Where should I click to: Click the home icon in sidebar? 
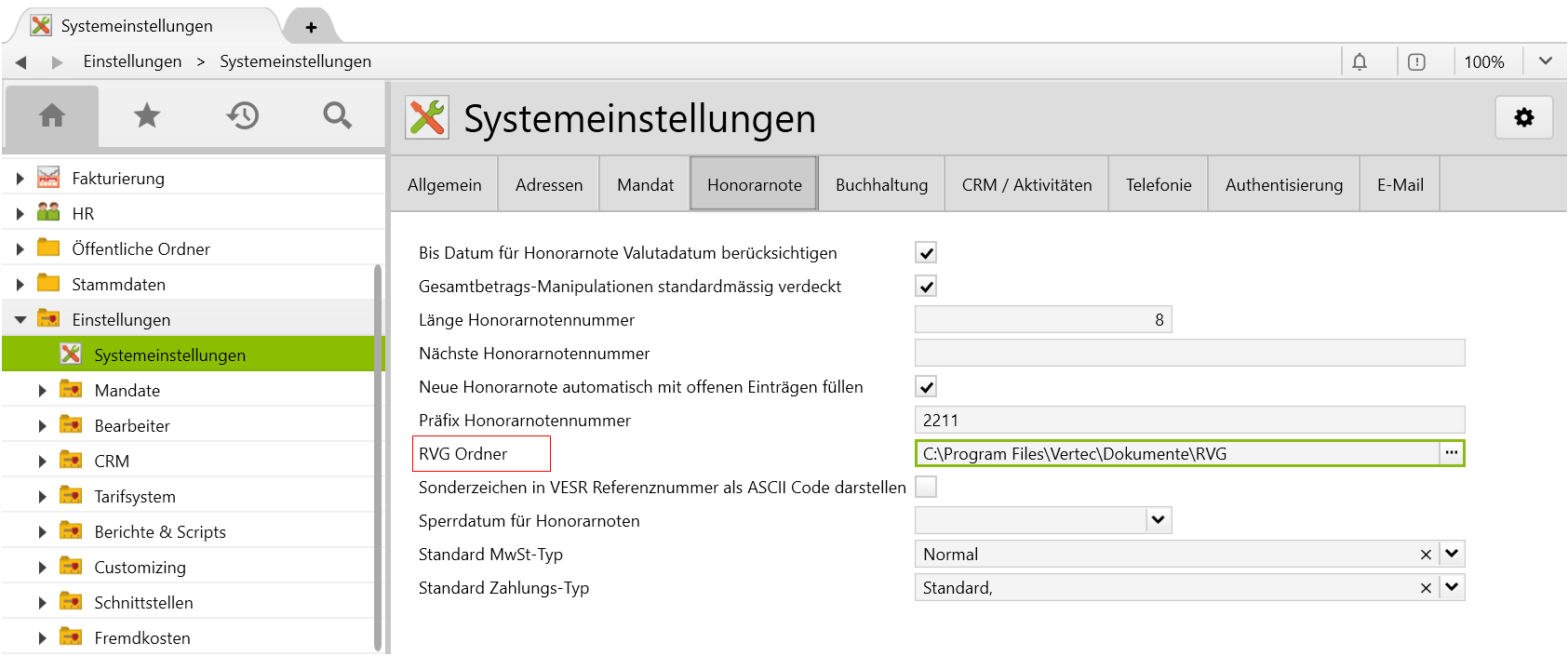tap(52, 115)
